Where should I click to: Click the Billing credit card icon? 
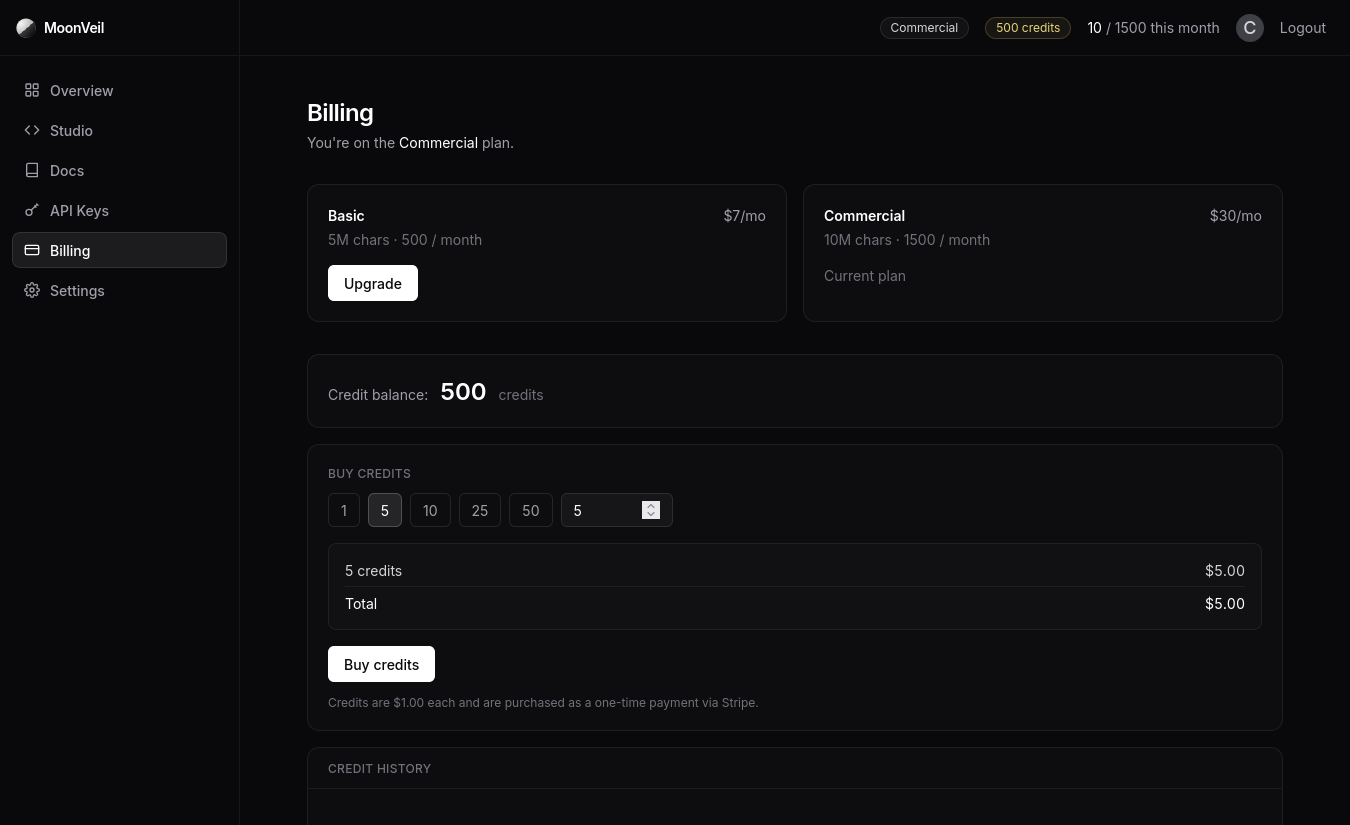[x=32, y=250]
